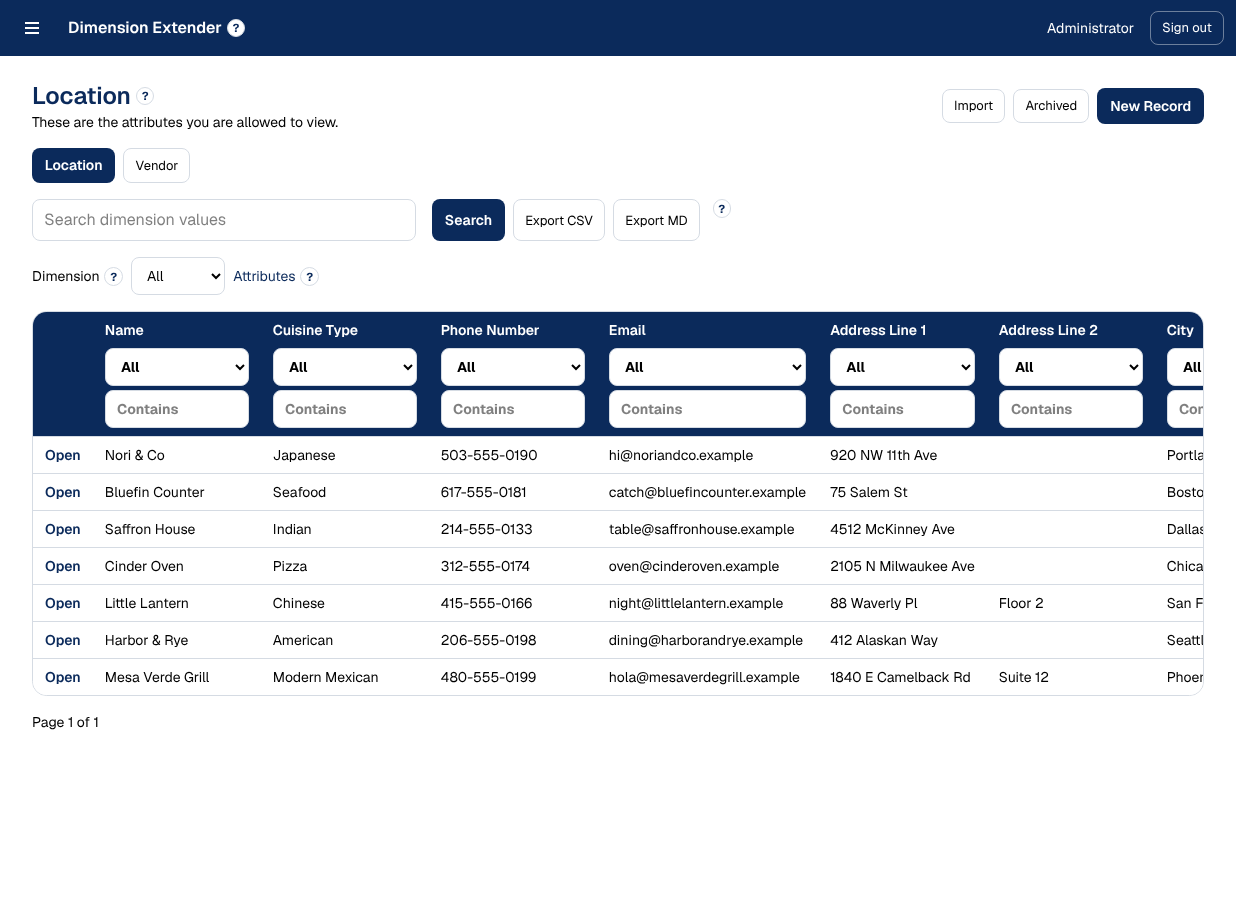Image resolution: width=1236 pixels, height=916 pixels.
Task: Open the Name column filter dropdown
Action: point(177,367)
